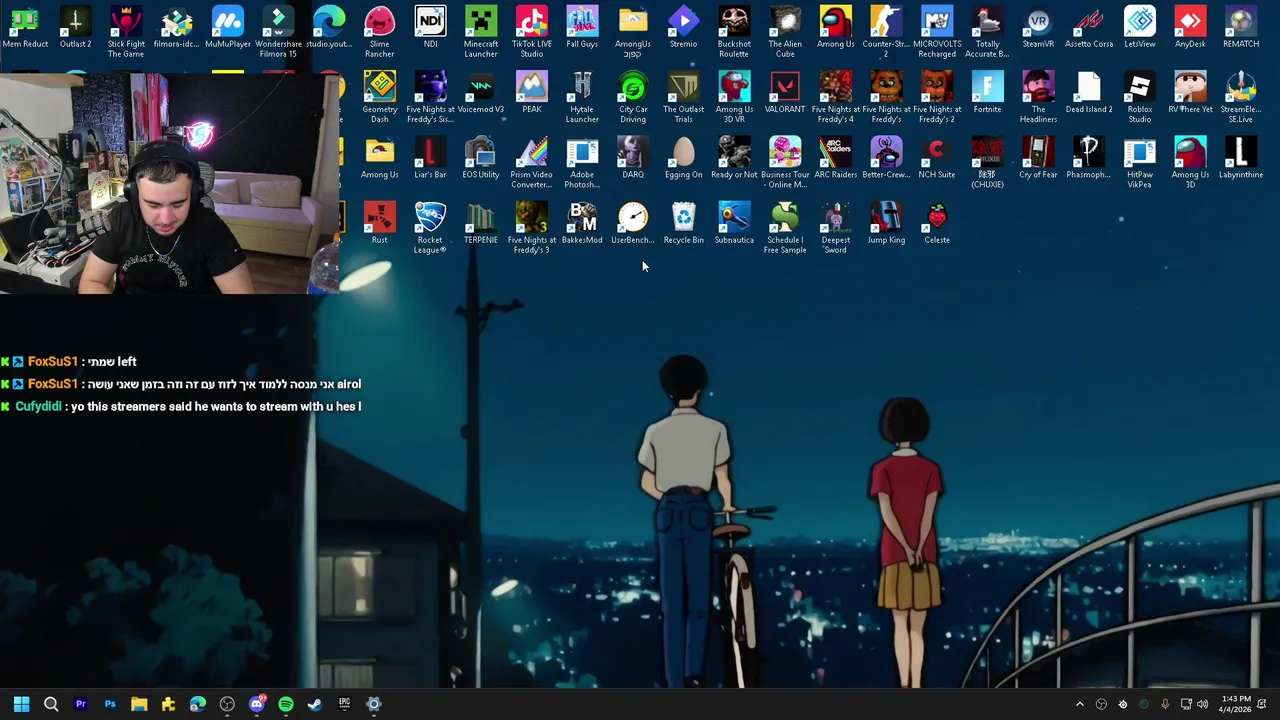Select City Car Driving icon
This screenshot has height=720, width=1280.
[633, 97]
